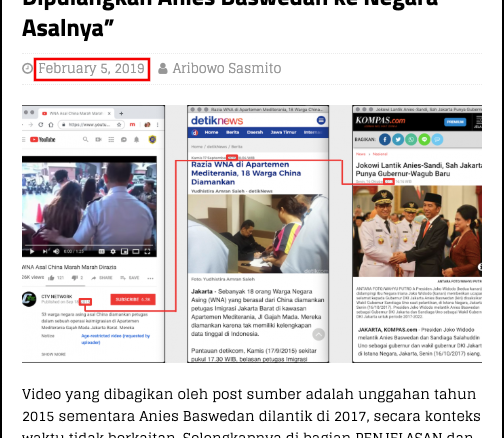Click the February 5, 2019 date link
Viewport: 504px width, 438px height.
(91, 69)
